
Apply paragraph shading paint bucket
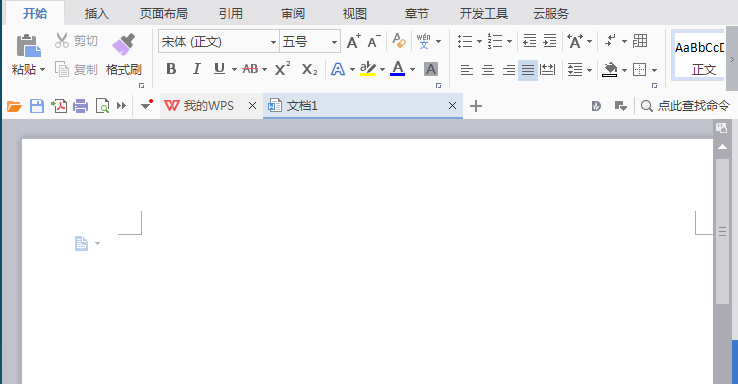(x=610, y=70)
